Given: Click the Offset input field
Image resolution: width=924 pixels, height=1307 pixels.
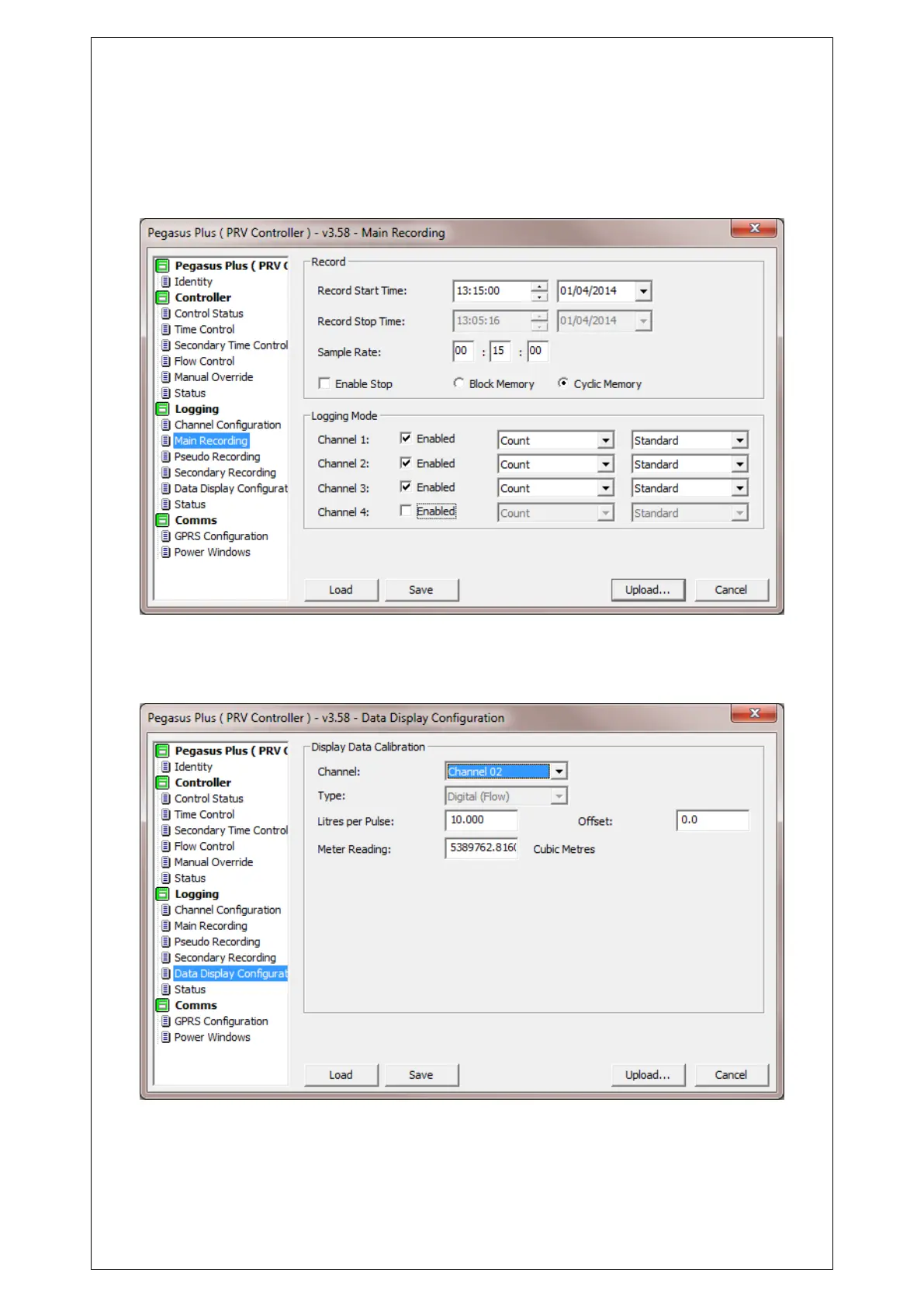Looking at the screenshot, I should point(712,820).
